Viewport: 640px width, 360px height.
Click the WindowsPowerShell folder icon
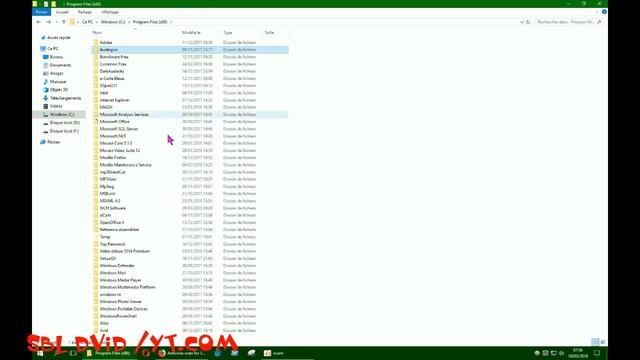(x=96, y=316)
